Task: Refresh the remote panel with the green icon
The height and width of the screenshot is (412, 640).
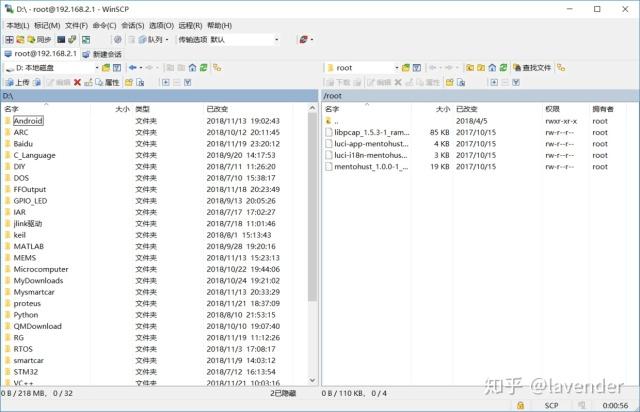Action: 503,68
